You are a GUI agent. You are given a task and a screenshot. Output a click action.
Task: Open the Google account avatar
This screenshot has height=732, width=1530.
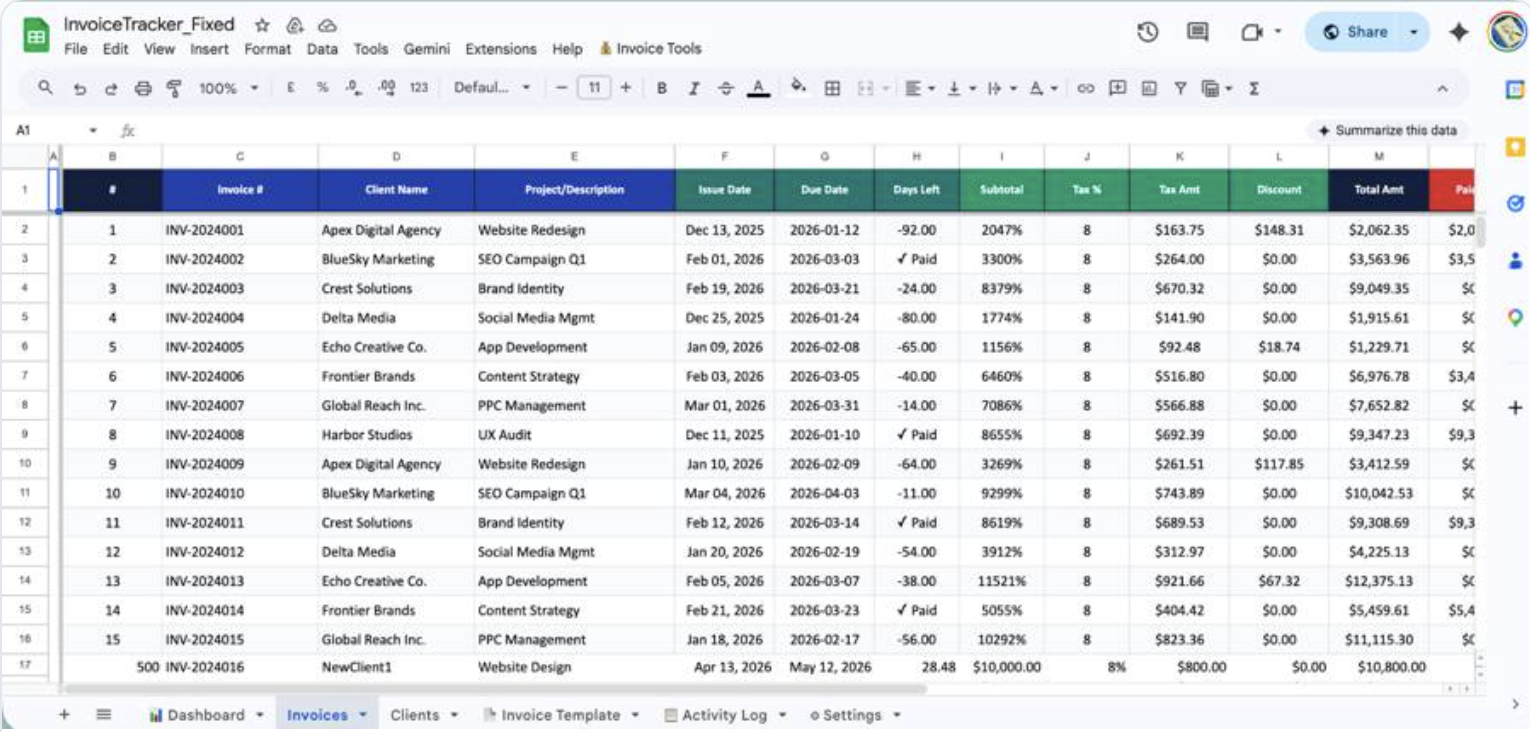[1506, 32]
